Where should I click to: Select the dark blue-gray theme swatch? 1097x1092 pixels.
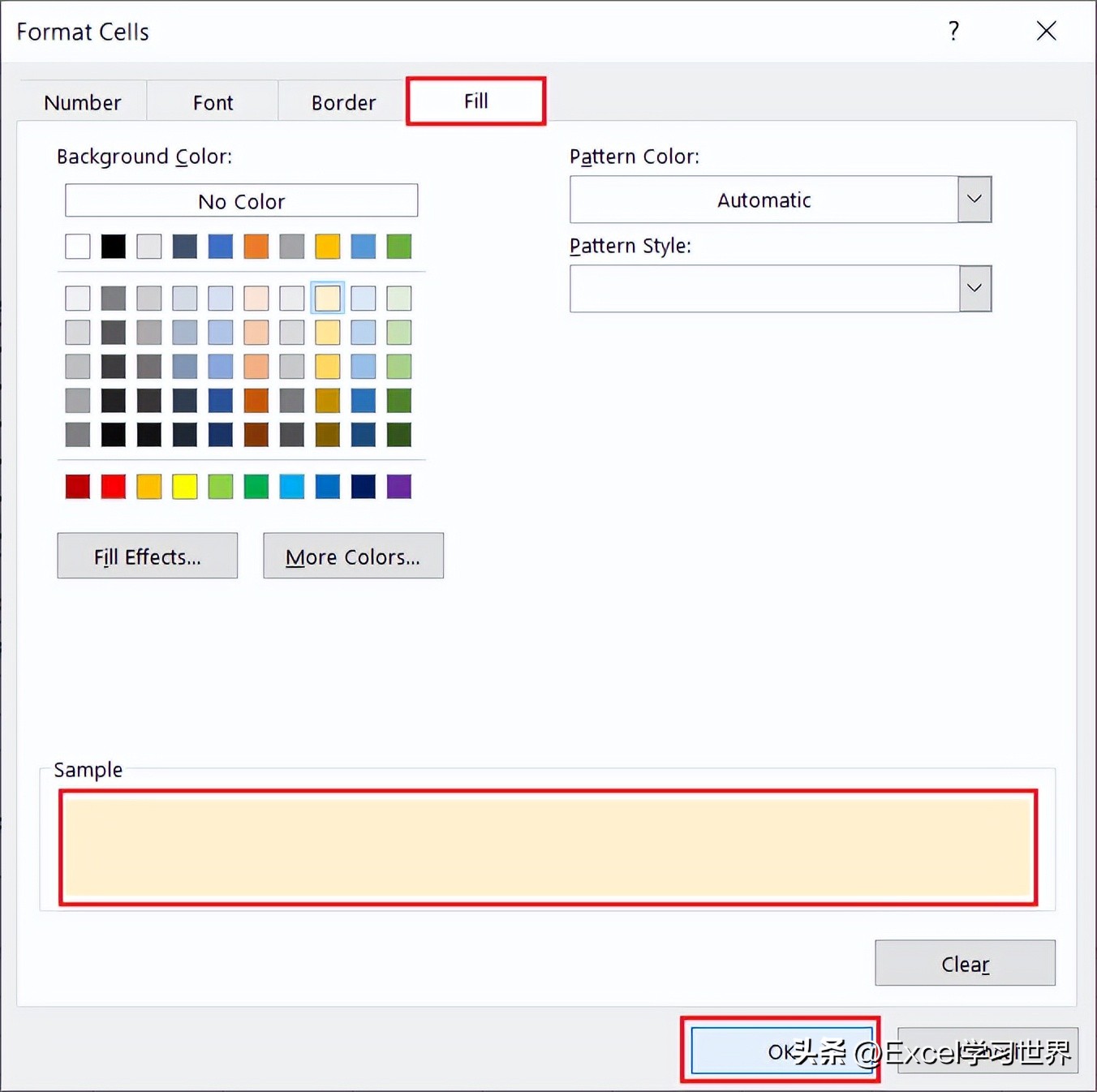tap(185, 246)
